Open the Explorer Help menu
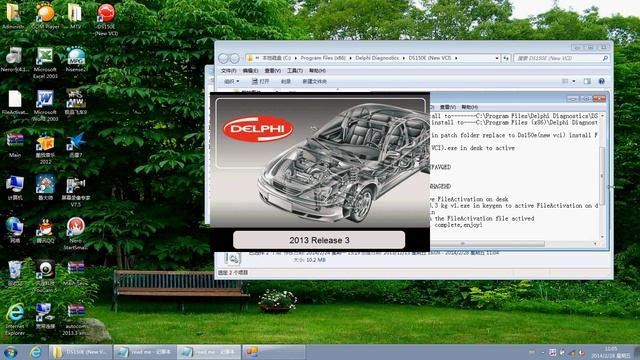Viewport: 640px width, 360px height. 317,71
